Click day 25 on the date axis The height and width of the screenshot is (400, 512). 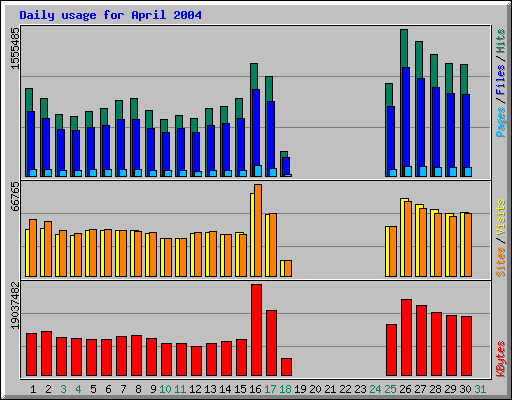pyautogui.click(x=390, y=389)
